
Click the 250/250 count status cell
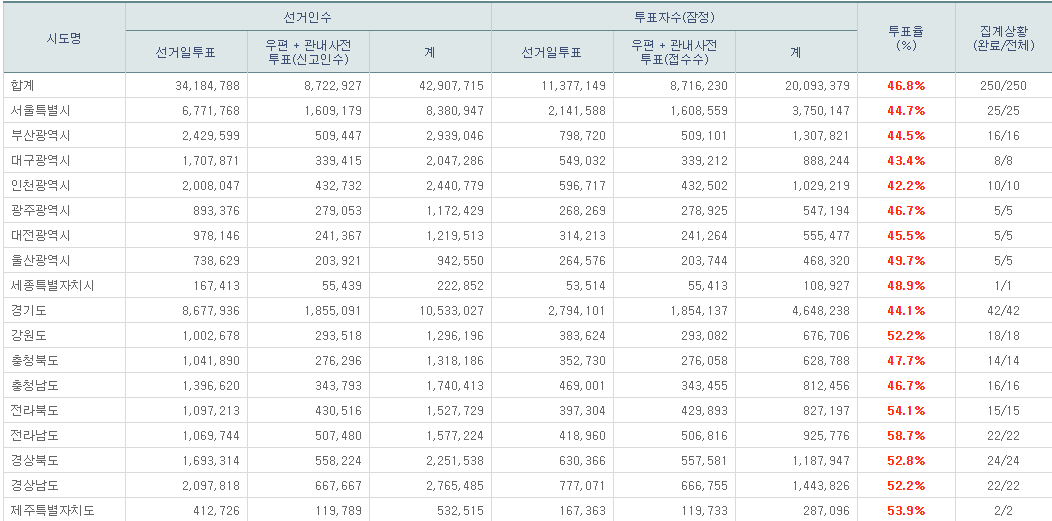pos(1003,86)
